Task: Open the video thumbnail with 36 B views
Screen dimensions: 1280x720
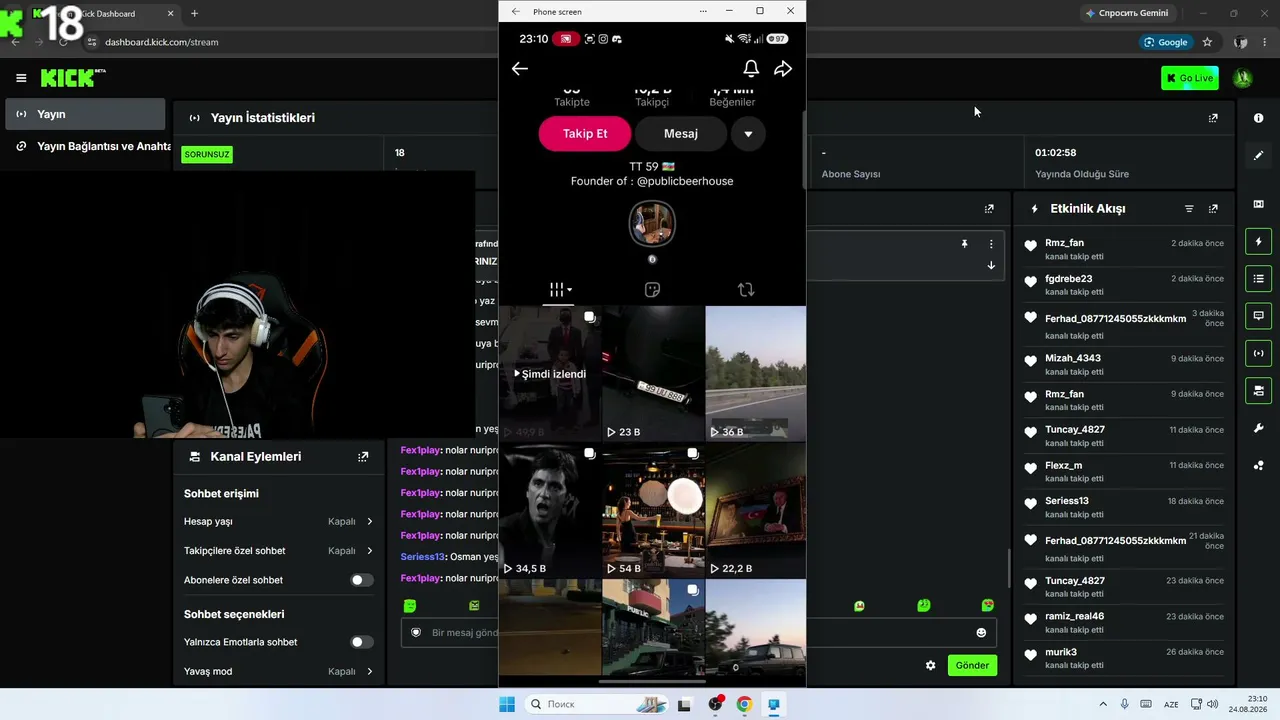Action: point(756,374)
